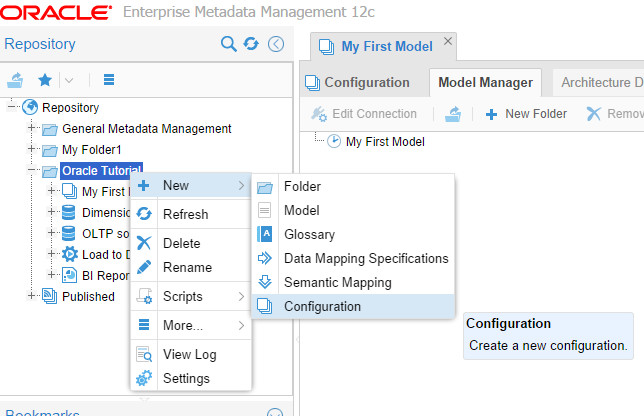Create a new Glossary from submenu
Image resolution: width=644 pixels, height=416 pixels.
point(353,234)
